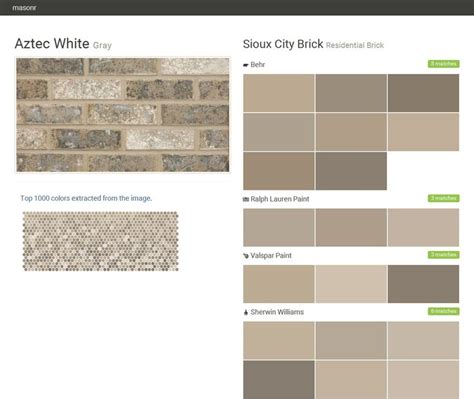The width and height of the screenshot is (474, 399).
Task: Open the Aztec White brick image
Action: [x=123, y=115]
